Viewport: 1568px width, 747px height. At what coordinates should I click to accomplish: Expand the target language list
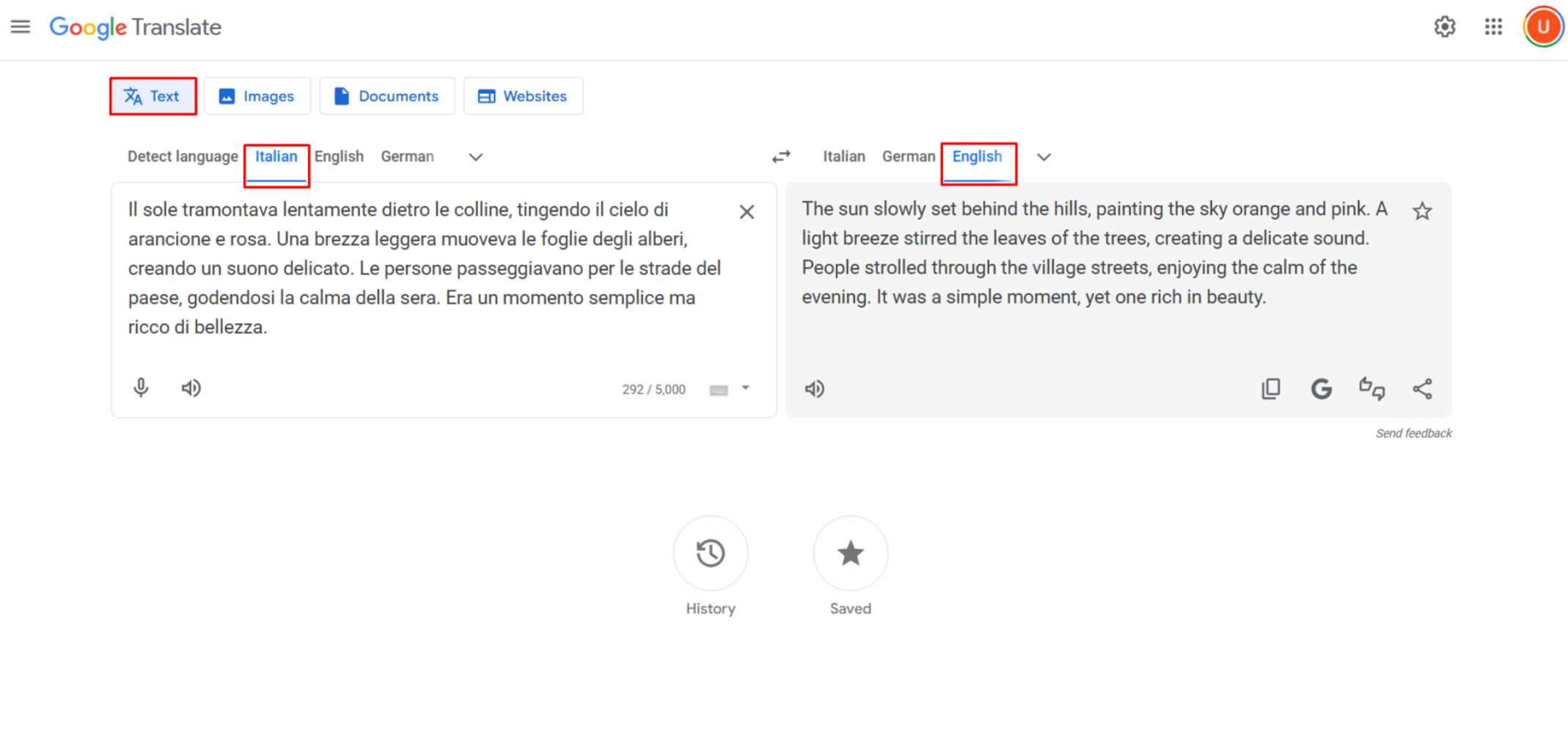click(1044, 157)
